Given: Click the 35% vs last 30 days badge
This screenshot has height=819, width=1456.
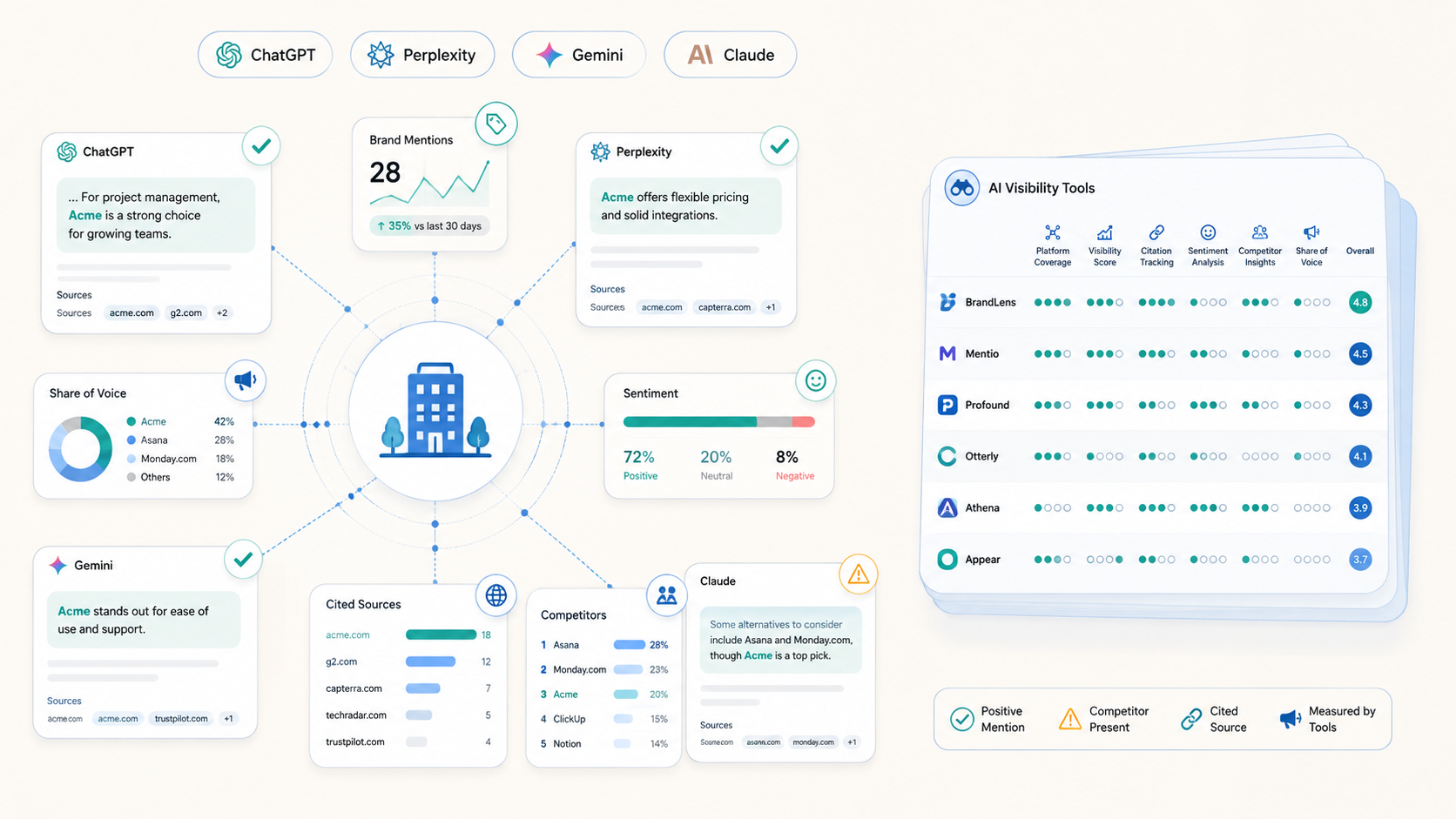Looking at the screenshot, I should point(429,225).
